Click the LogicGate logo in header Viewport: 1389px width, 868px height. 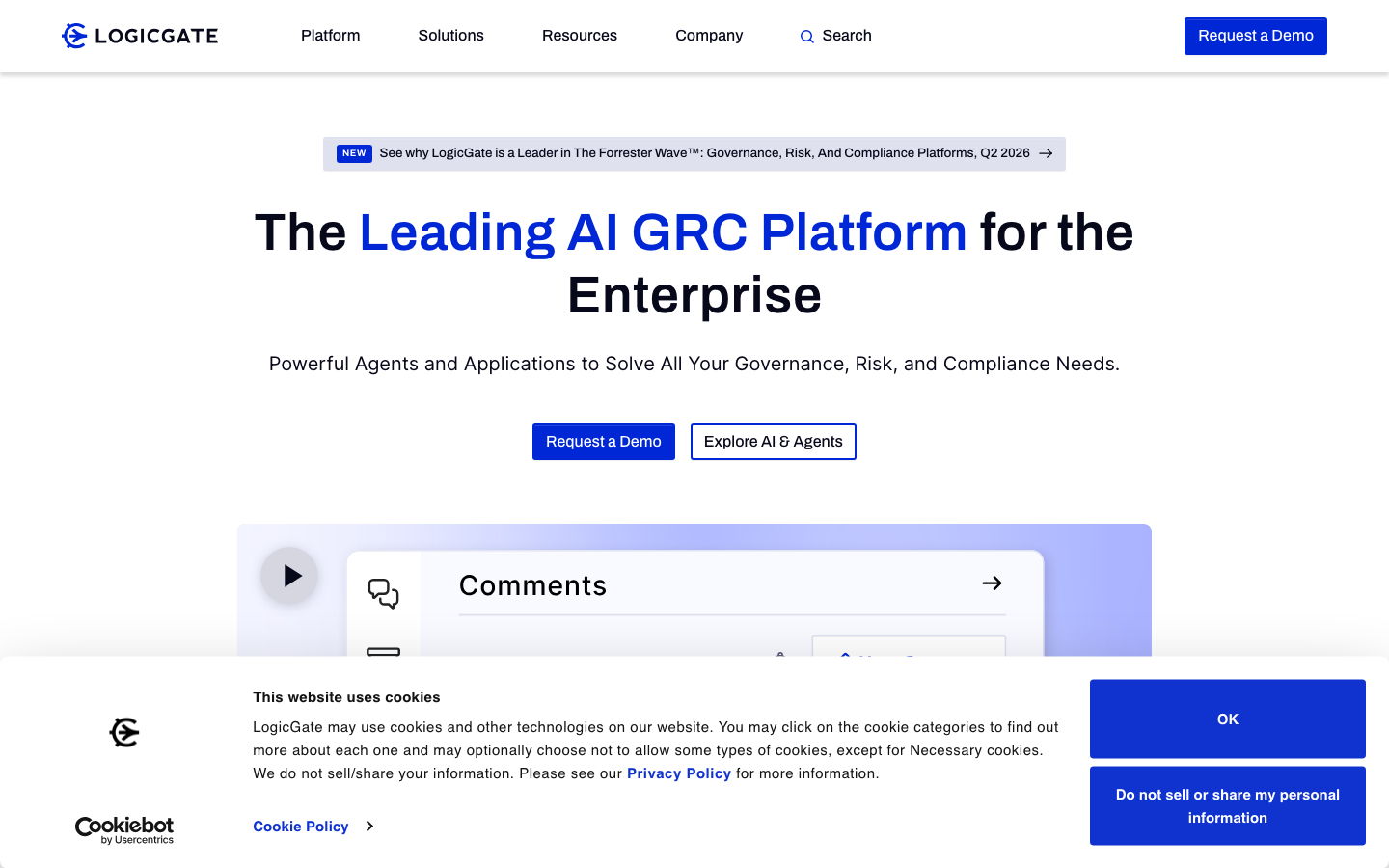coord(140,36)
